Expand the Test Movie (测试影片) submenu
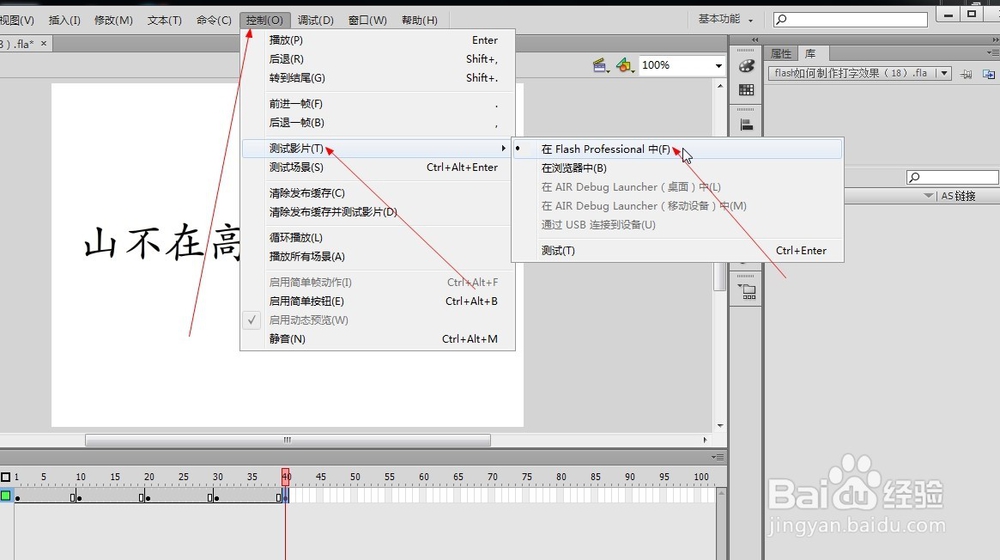 click(x=378, y=149)
